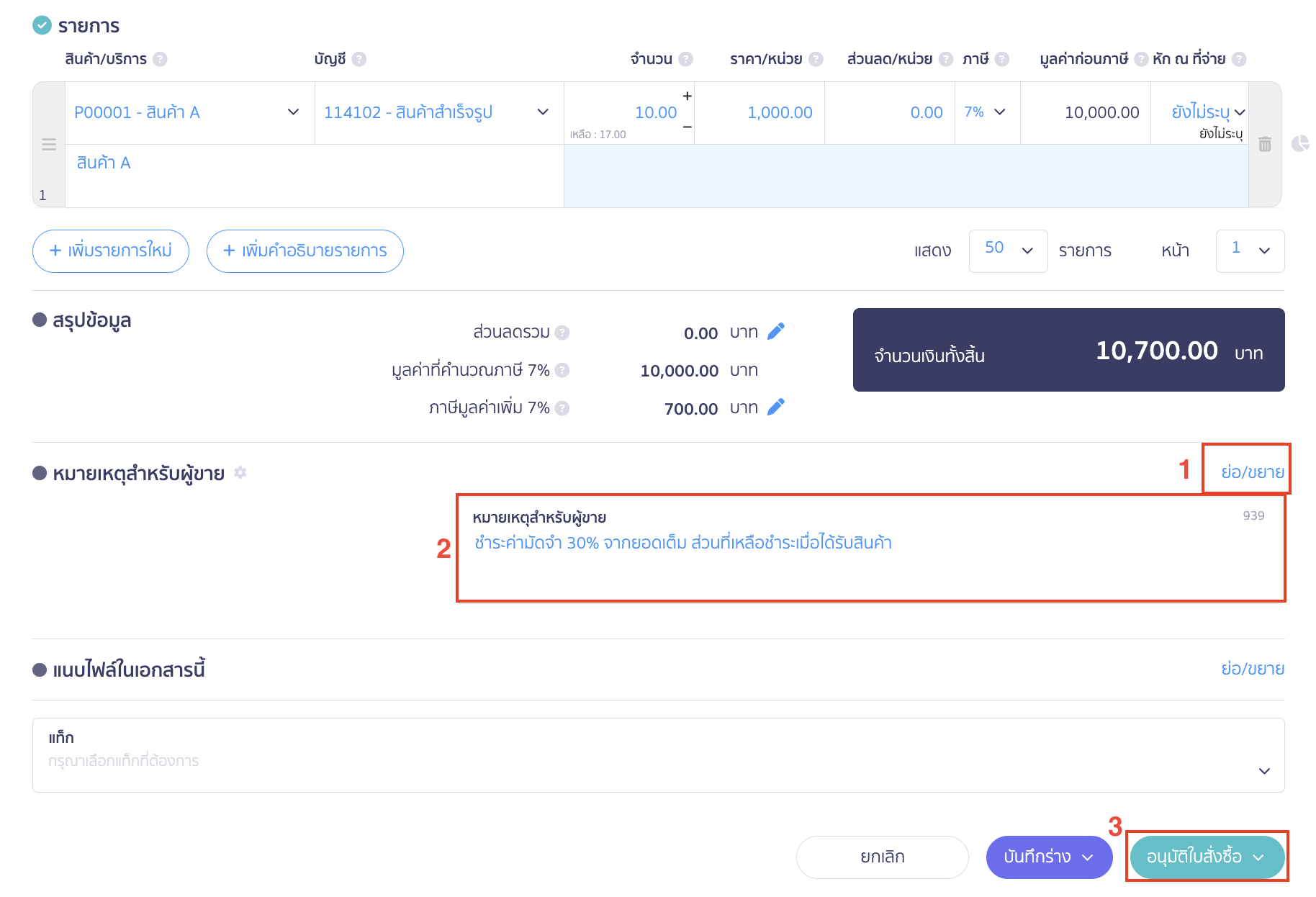Click the help icon next to ราคา/หน่วย
This screenshot has width=1316, height=897.
[x=816, y=59]
